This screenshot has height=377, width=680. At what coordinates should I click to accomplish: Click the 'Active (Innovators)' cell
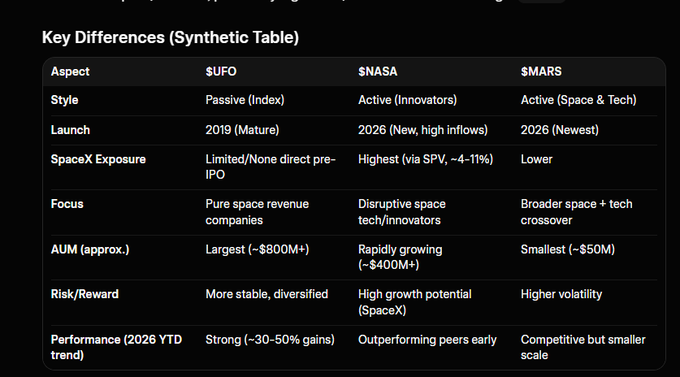(408, 100)
